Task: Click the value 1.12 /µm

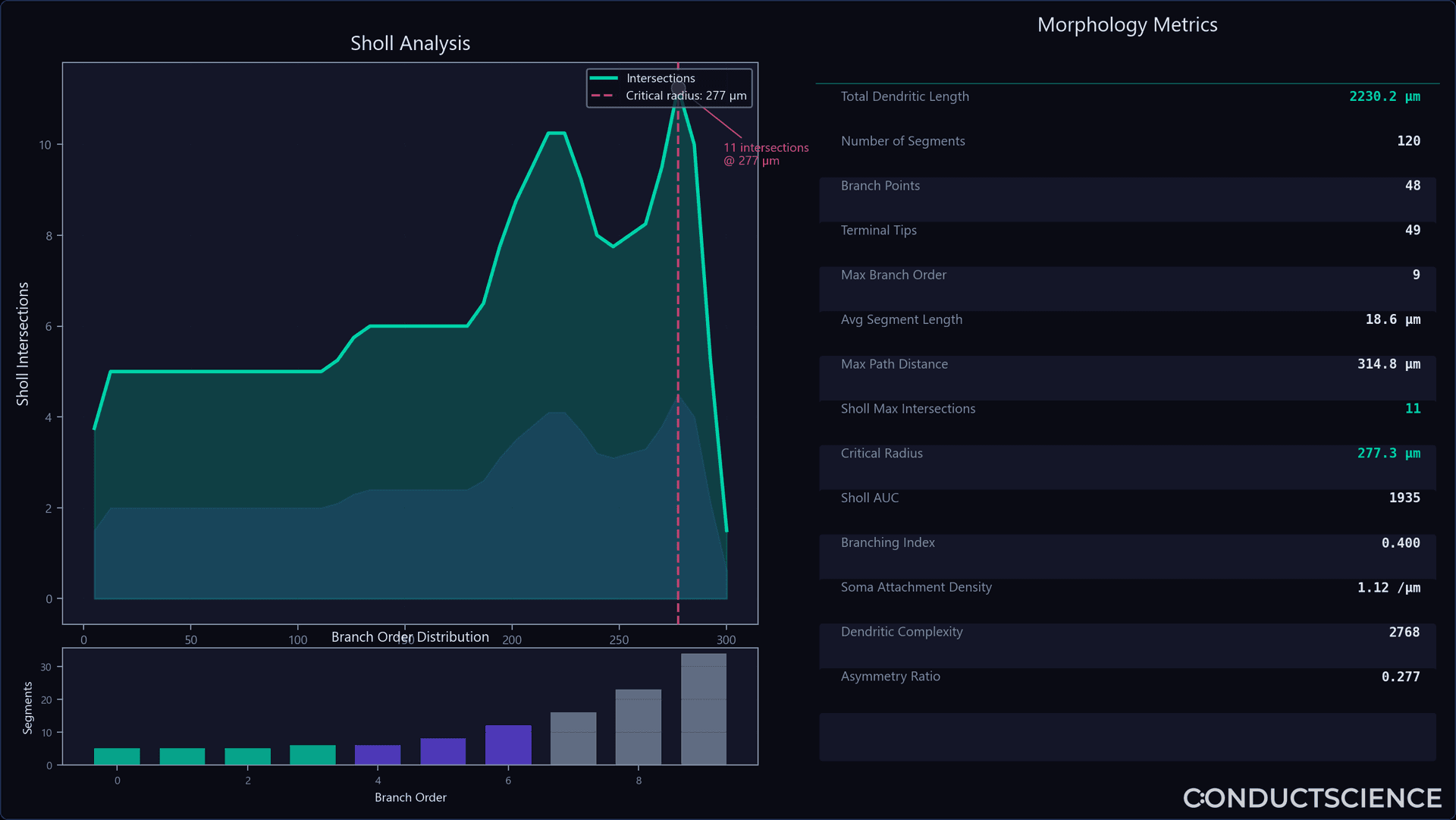Action: pos(1389,588)
